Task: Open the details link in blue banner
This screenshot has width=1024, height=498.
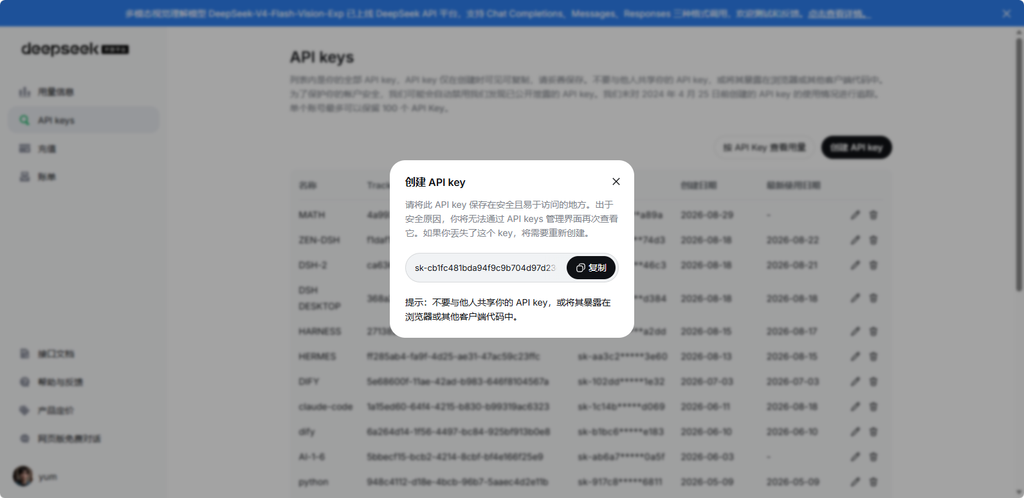Action: tap(839, 13)
